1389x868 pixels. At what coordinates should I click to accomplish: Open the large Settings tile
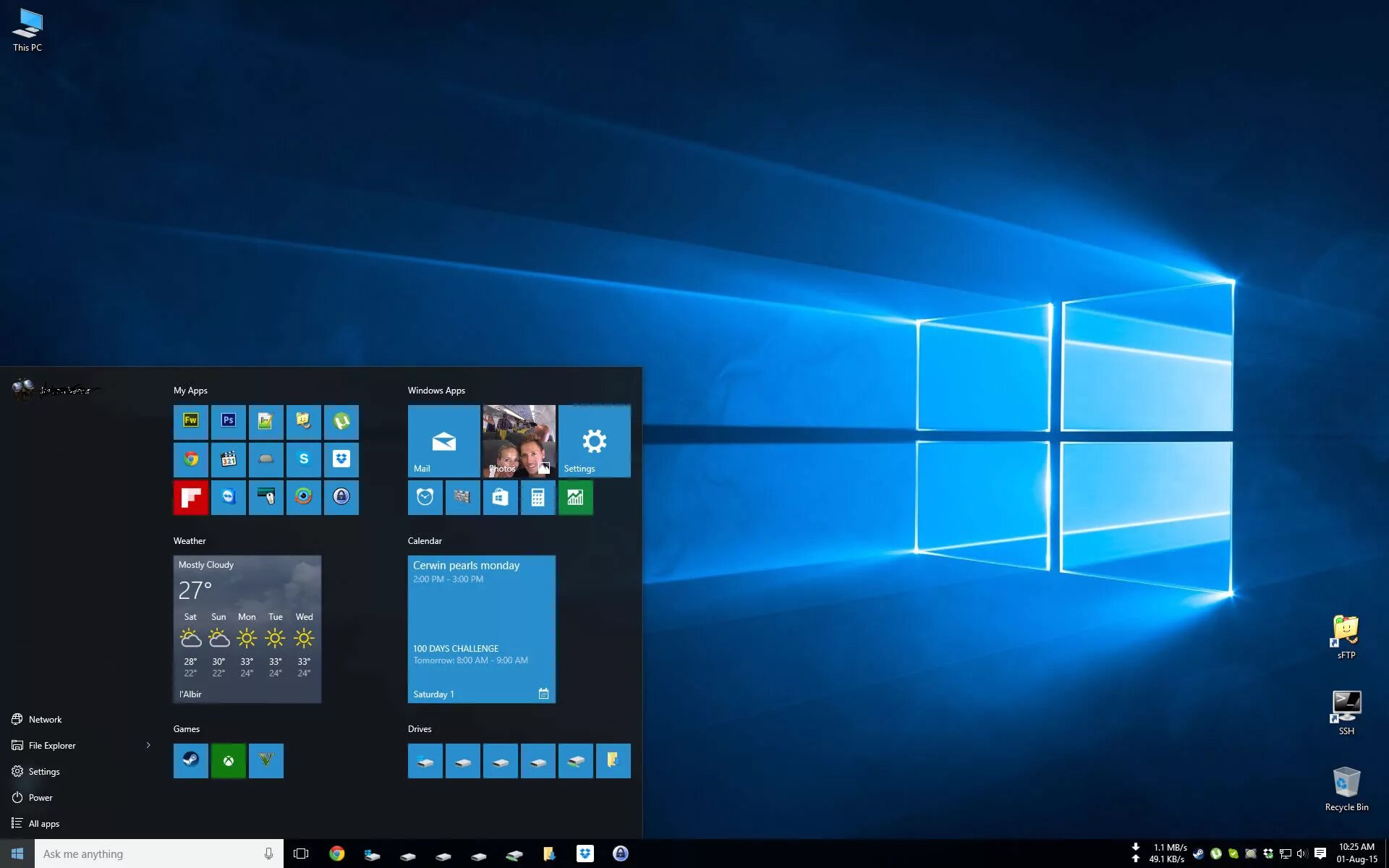click(x=594, y=441)
